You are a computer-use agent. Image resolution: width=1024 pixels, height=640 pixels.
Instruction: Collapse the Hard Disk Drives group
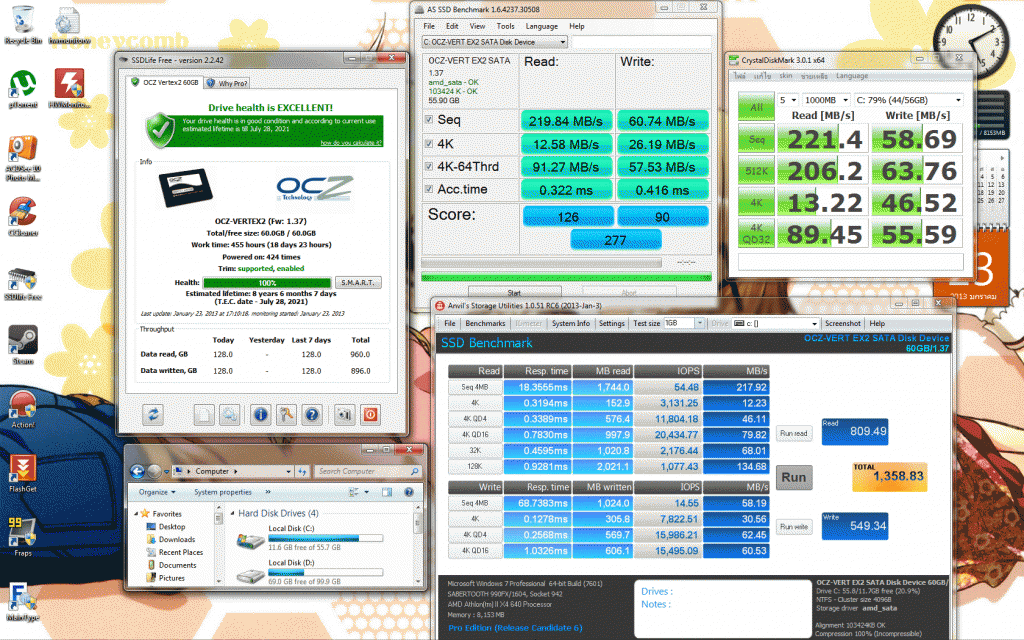coord(232,513)
